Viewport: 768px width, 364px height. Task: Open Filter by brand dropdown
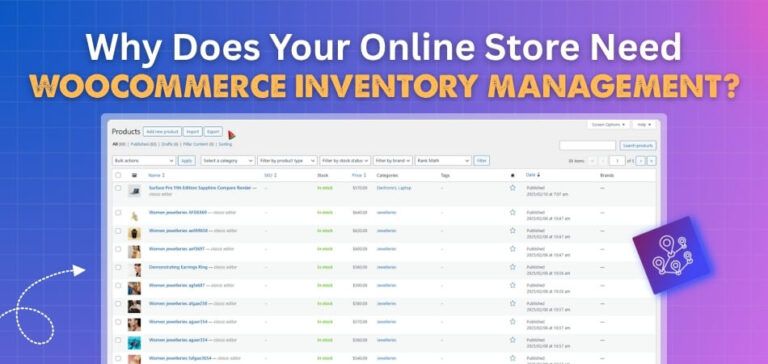tap(393, 161)
